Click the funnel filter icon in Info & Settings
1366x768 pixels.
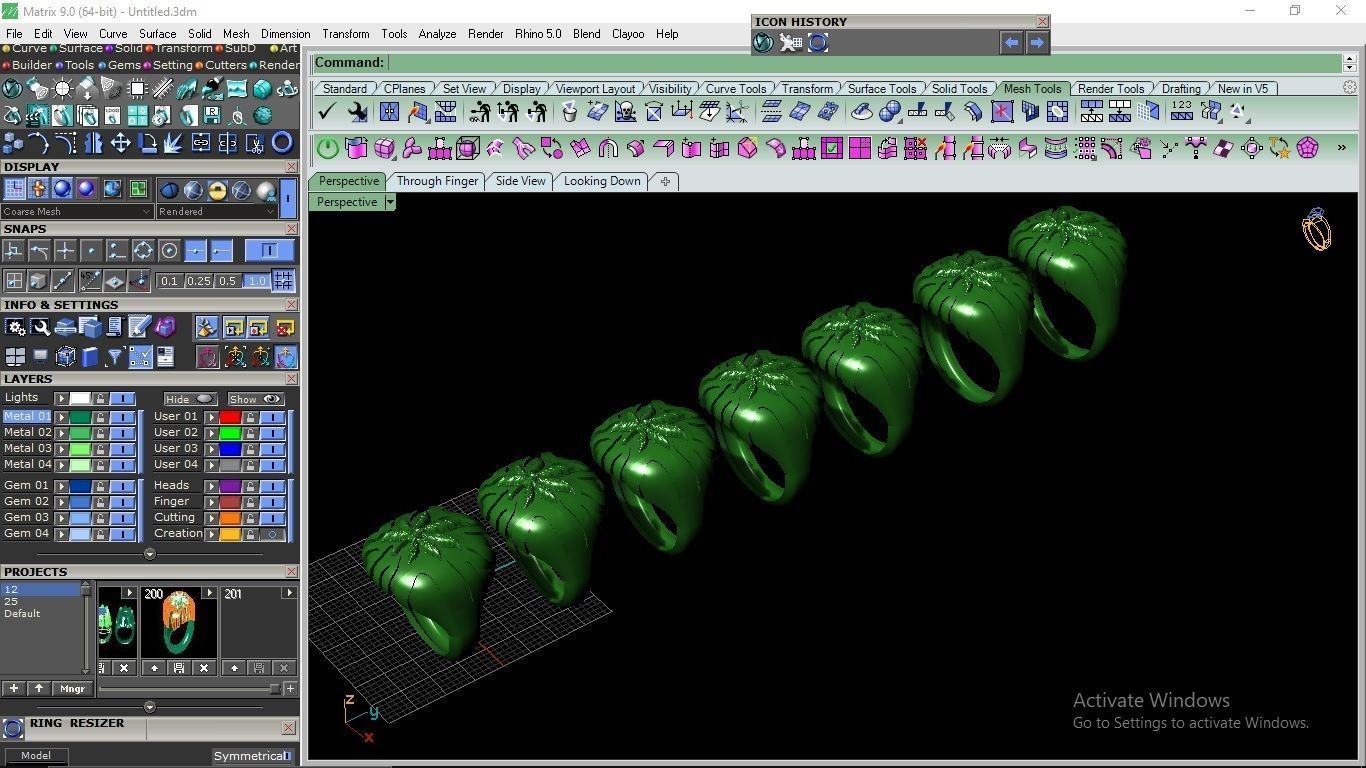click(x=115, y=356)
